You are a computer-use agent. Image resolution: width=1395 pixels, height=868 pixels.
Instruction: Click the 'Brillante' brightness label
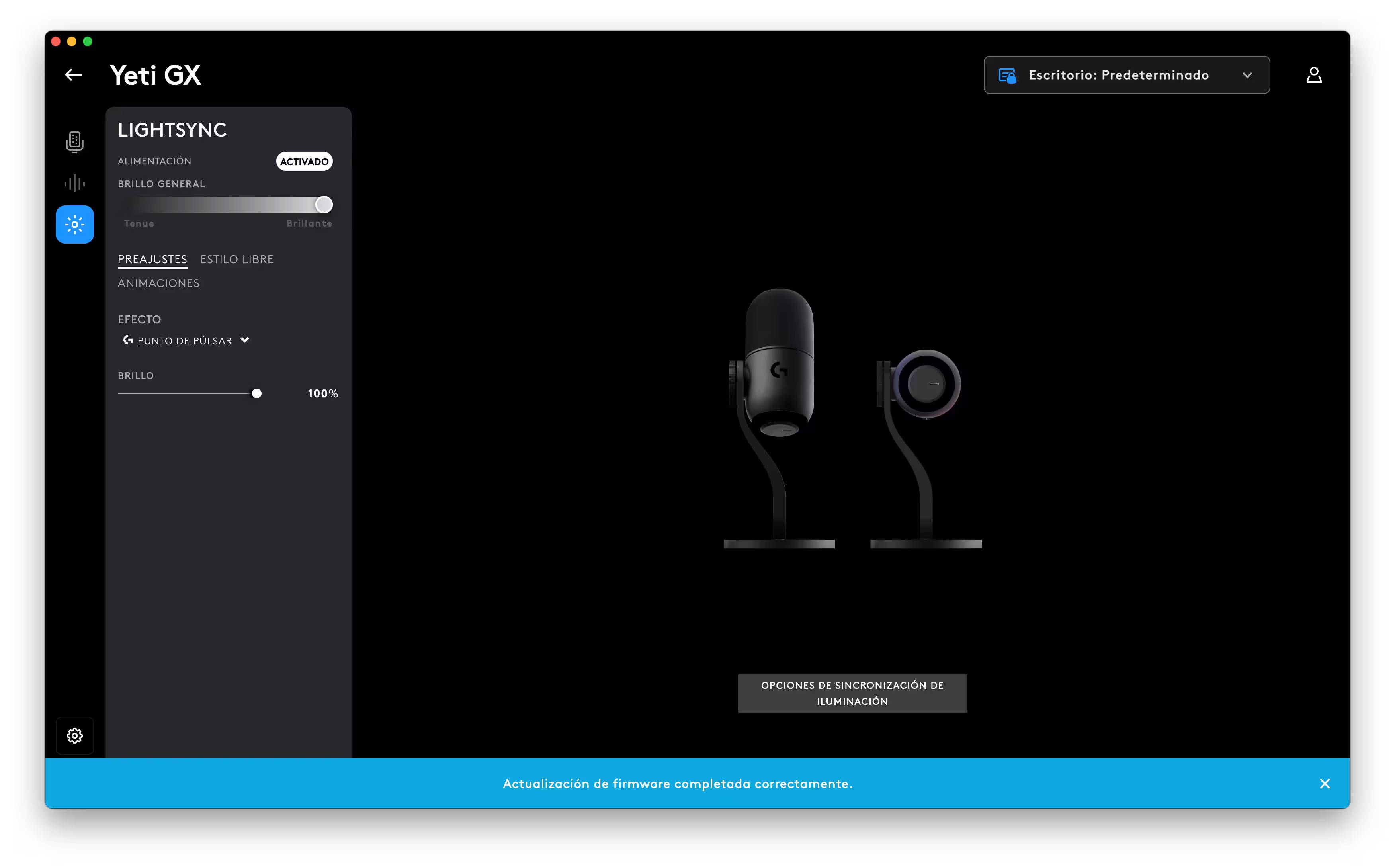pyautogui.click(x=309, y=223)
